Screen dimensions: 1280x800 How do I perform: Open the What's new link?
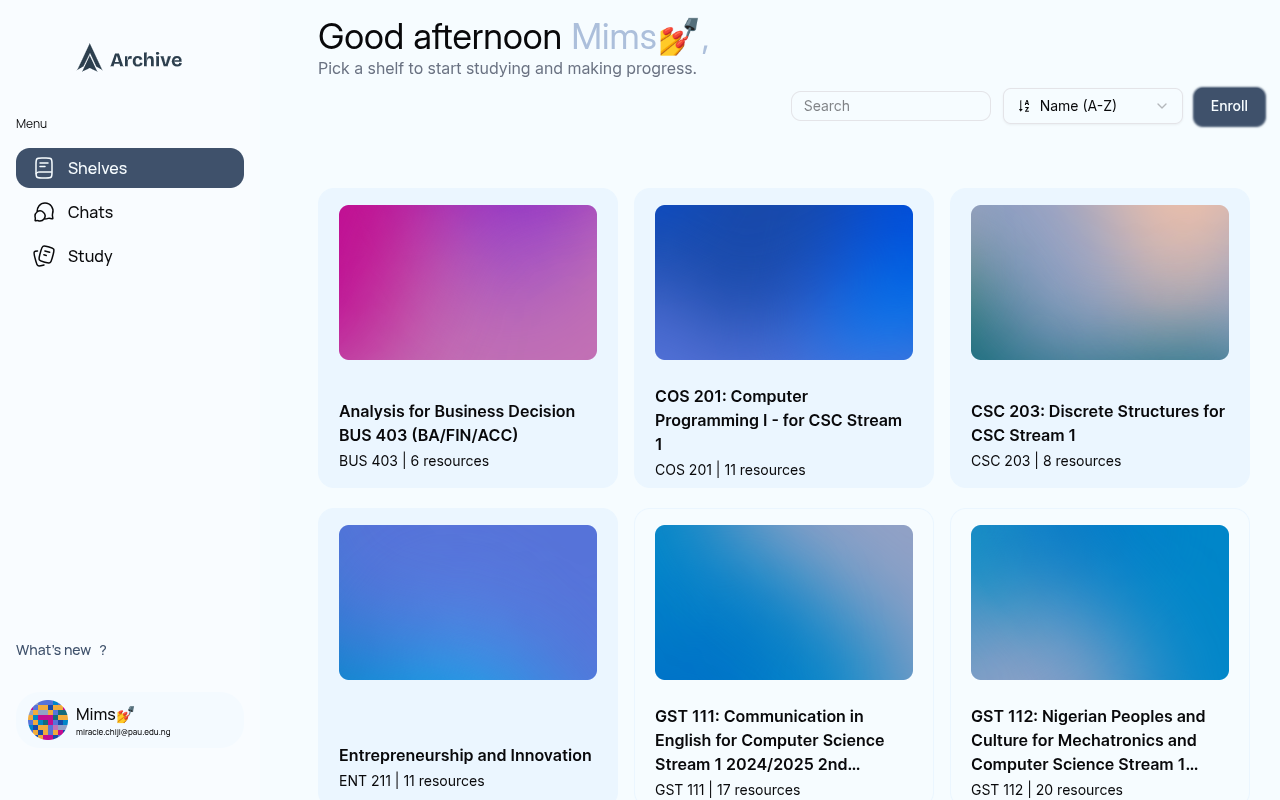[53, 650]
